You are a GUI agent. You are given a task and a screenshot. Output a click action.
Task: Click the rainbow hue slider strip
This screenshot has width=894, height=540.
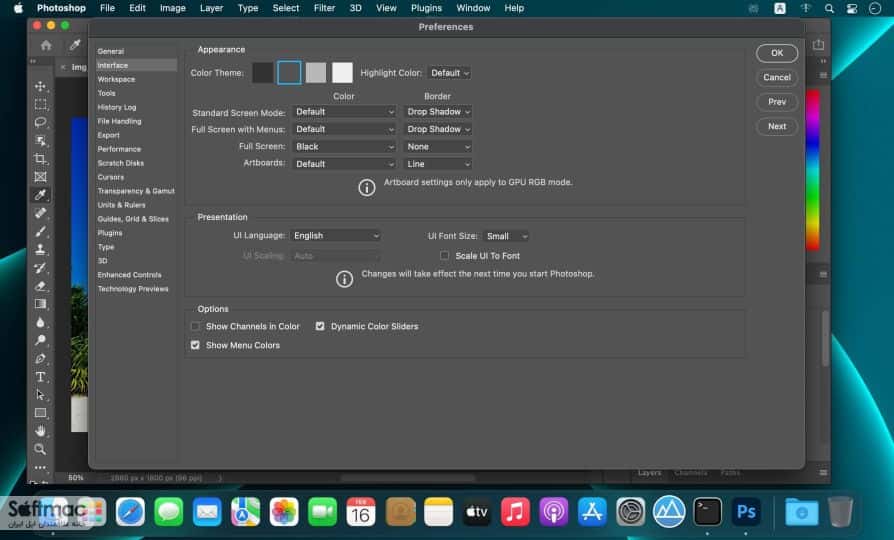pos(812,170)
